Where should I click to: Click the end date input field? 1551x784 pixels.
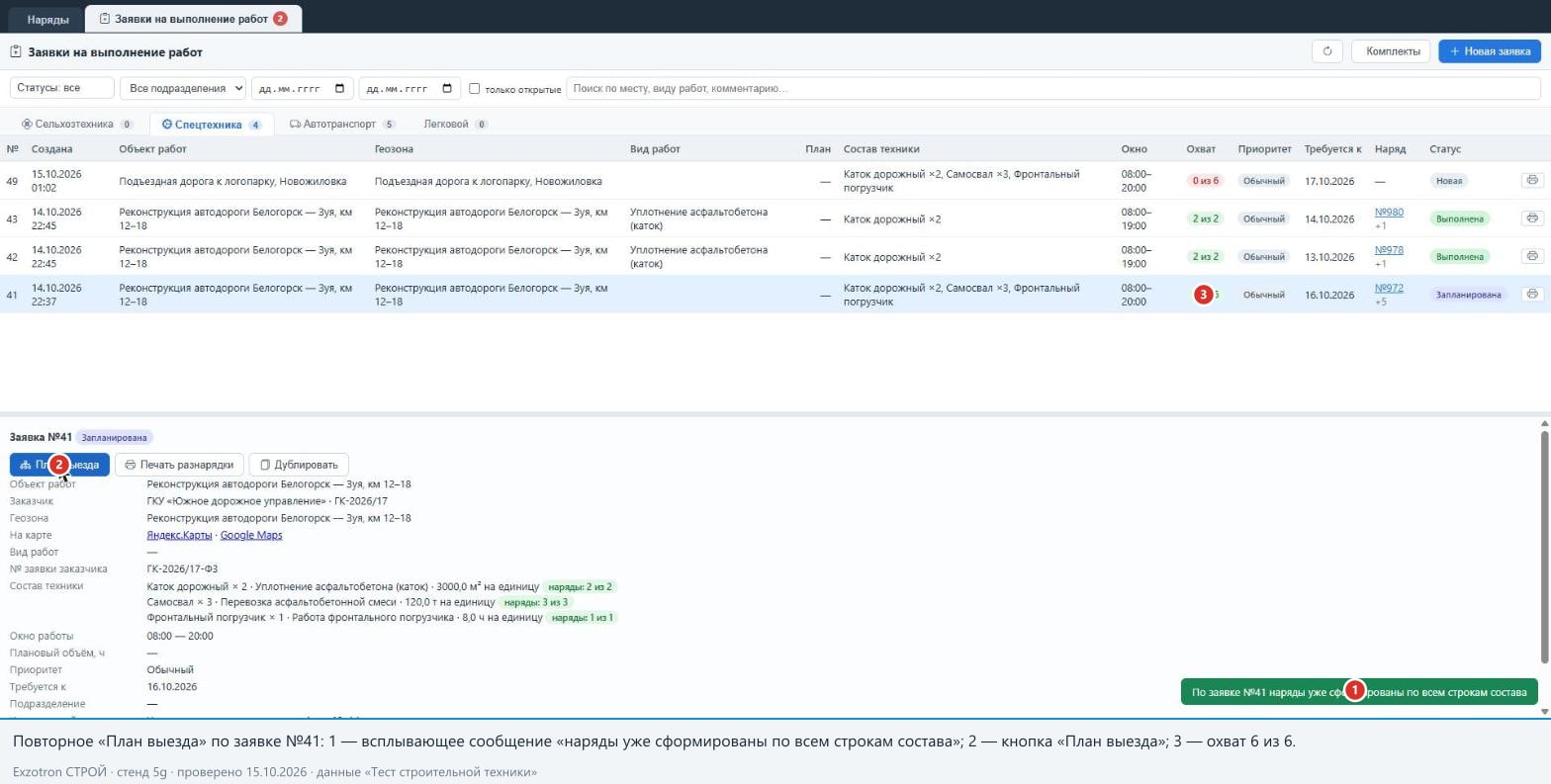[x=410, y=88]
